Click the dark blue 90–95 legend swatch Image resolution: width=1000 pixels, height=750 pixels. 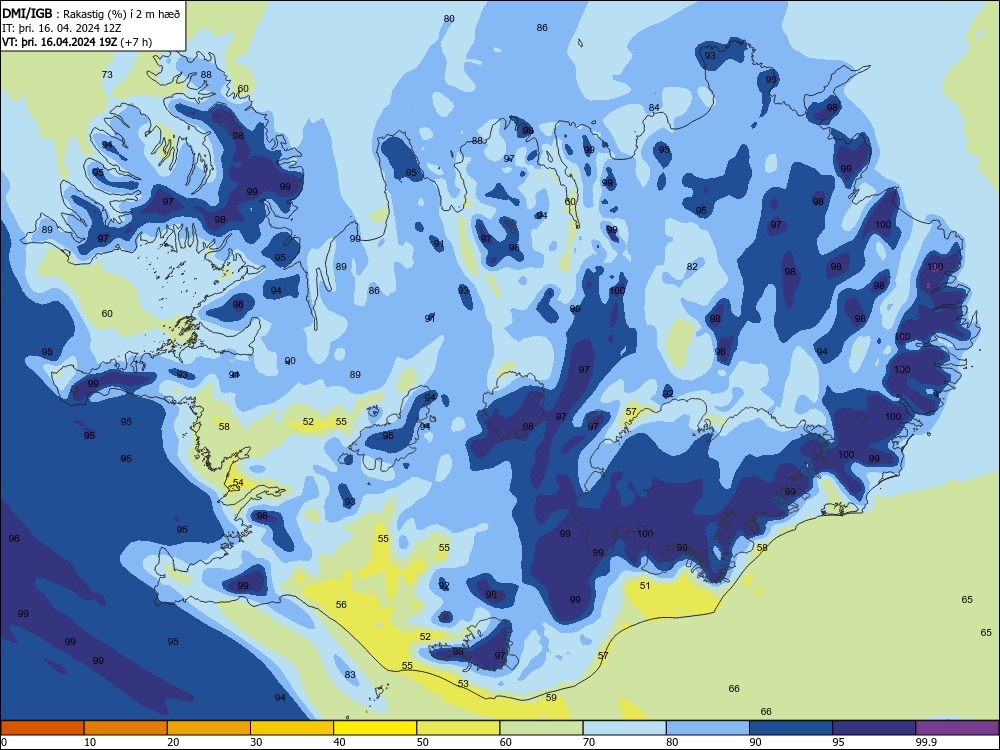tap(791, 728)
